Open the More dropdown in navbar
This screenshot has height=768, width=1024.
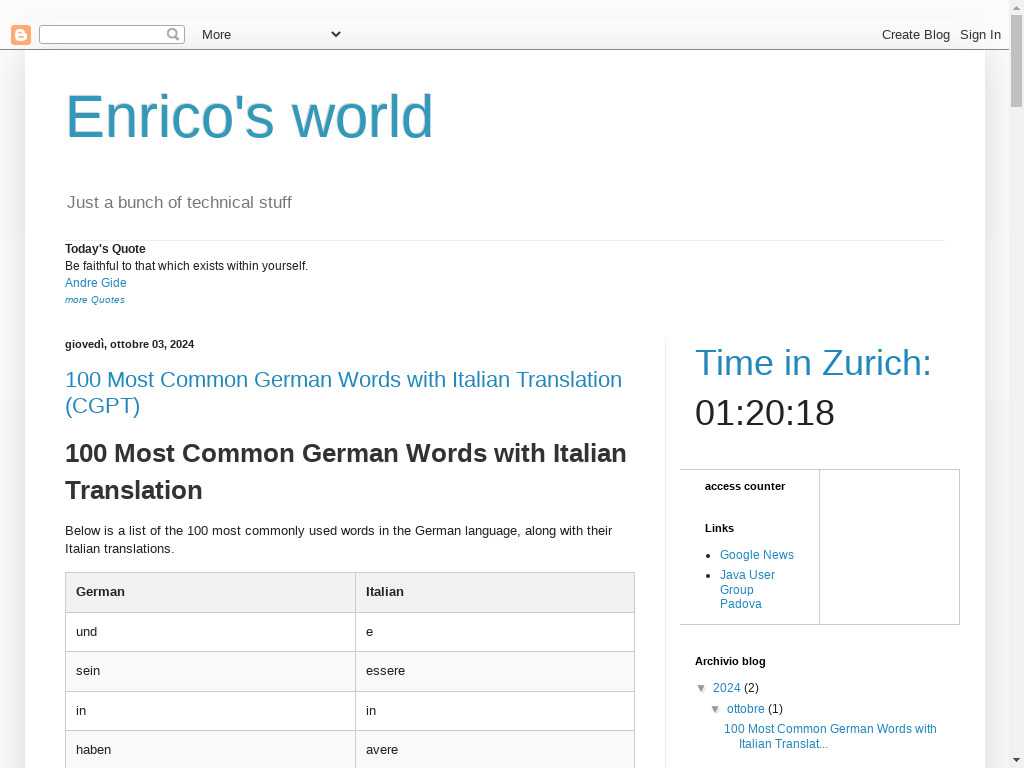click(x=270, y=34)
